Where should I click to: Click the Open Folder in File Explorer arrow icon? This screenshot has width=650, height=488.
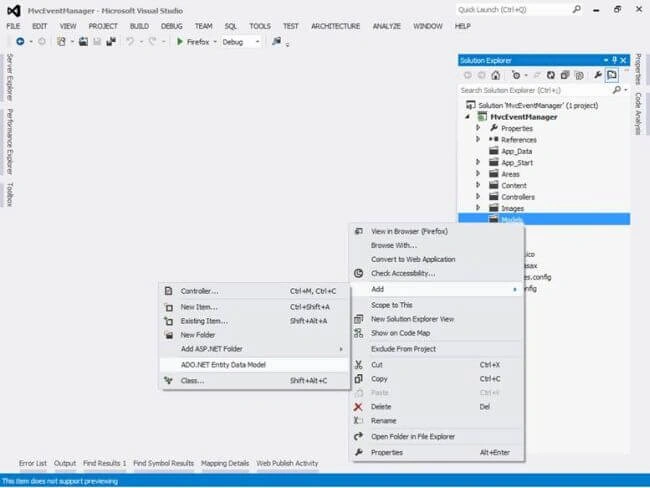[358, 436]
